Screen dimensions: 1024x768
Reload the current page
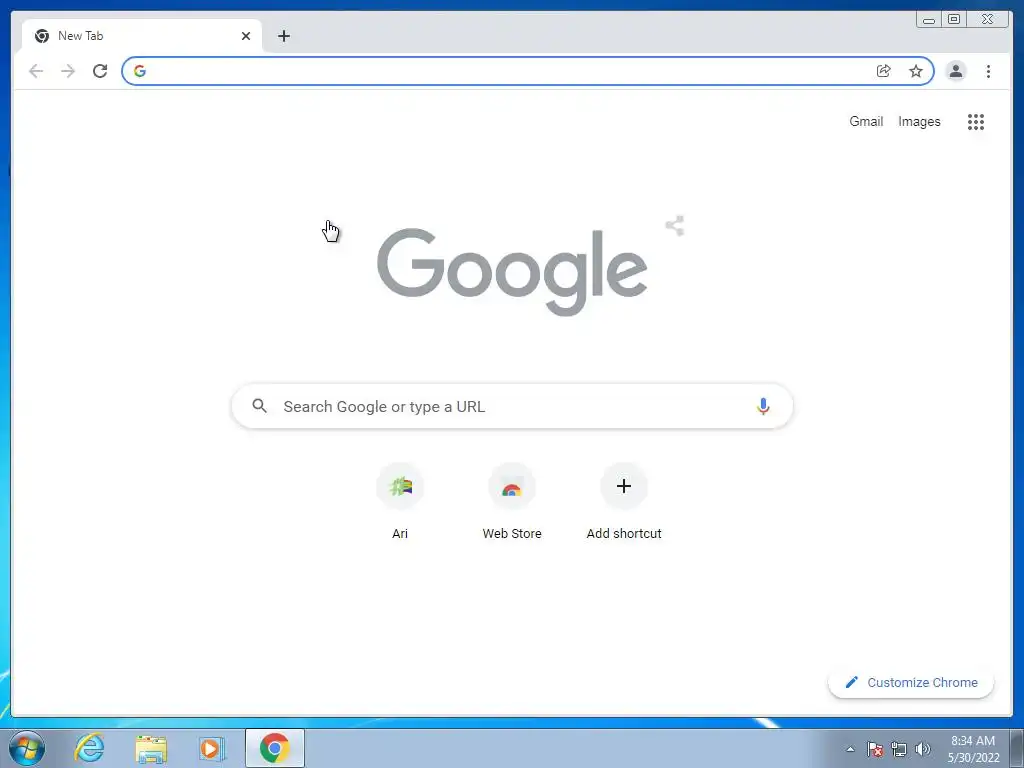(x=100, y=71)
